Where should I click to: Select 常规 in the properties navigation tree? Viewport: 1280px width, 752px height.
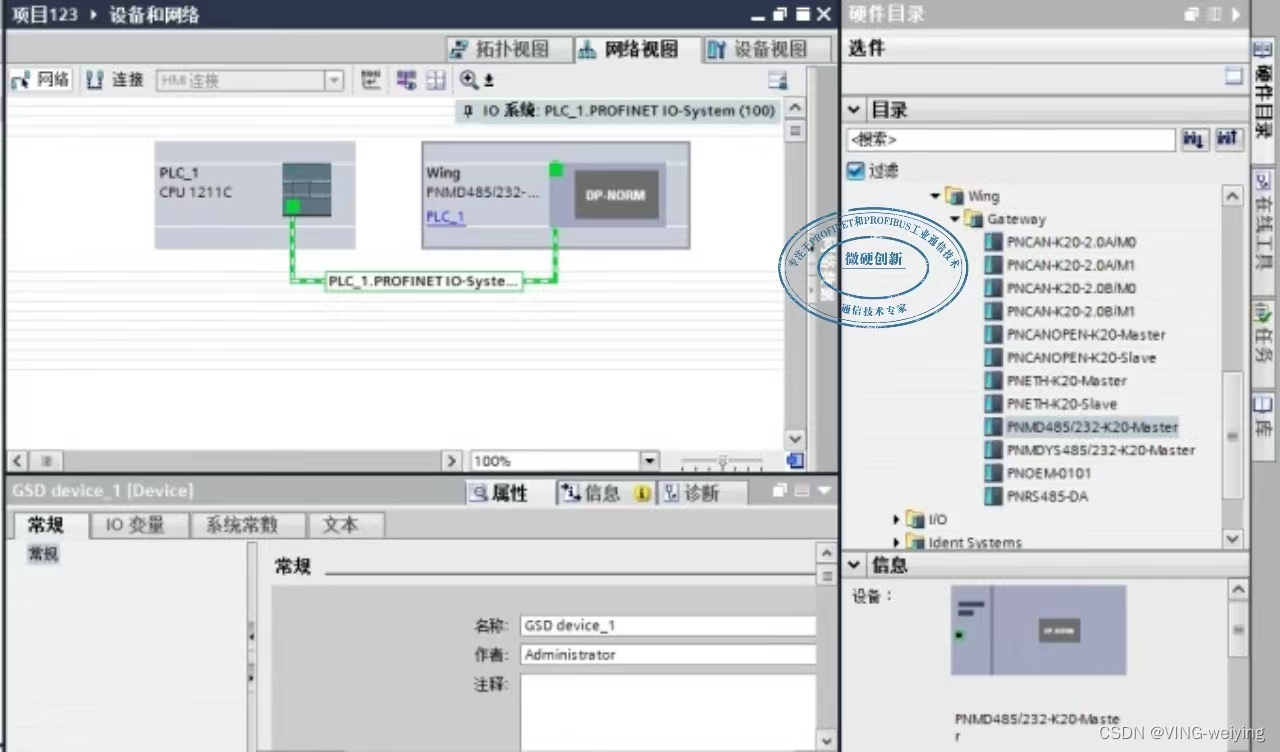click(x=43, y=555)
